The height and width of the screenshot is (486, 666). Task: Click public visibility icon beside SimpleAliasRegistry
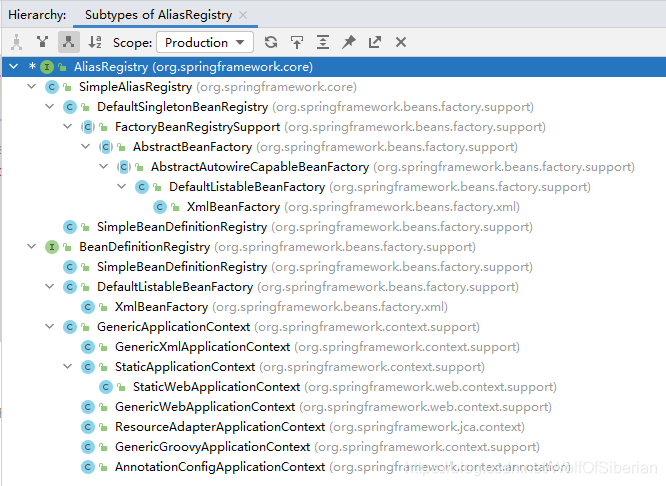(67, 87)
